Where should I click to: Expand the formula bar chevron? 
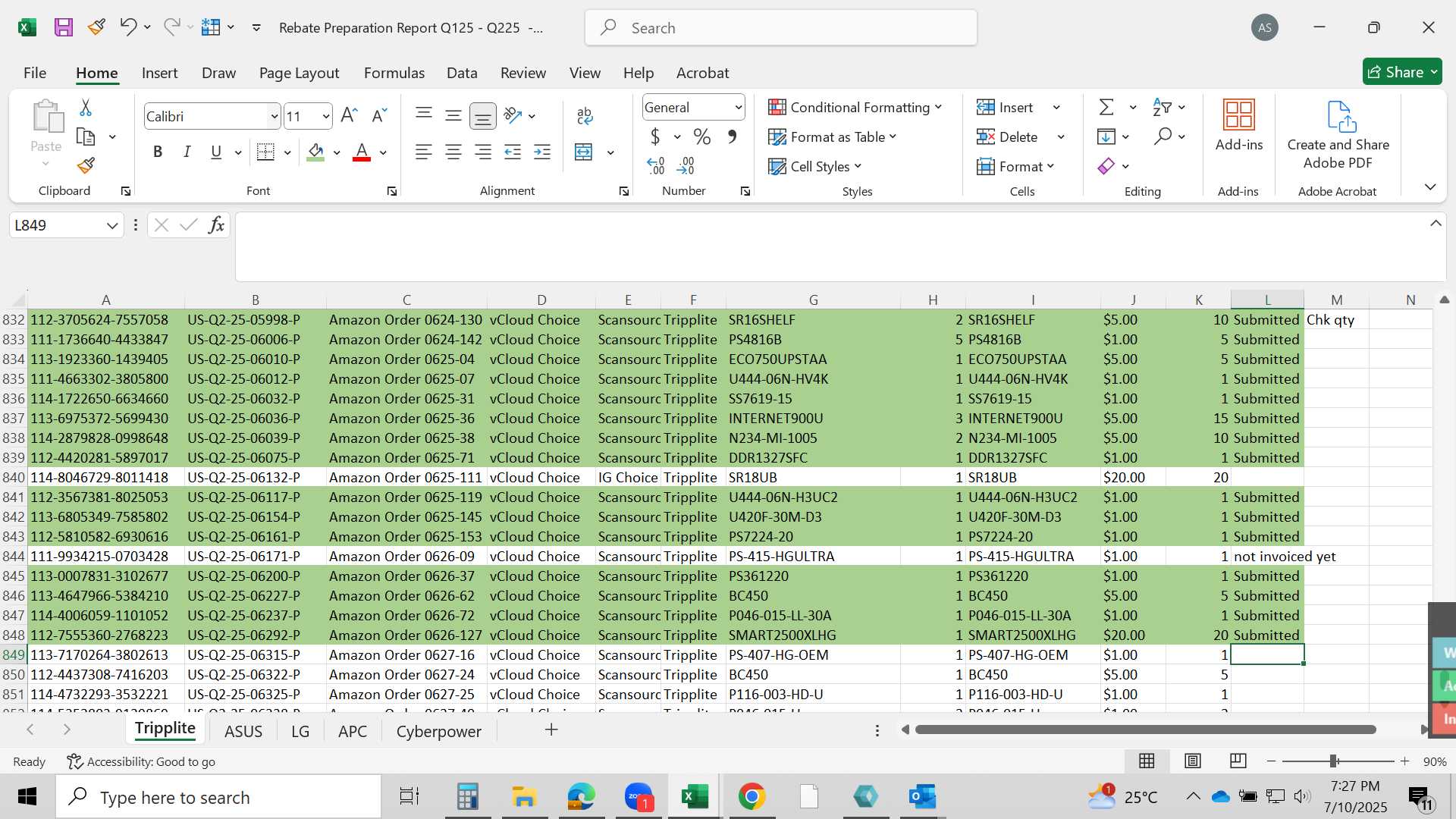pyautogui.click(x=1436, y=223)
